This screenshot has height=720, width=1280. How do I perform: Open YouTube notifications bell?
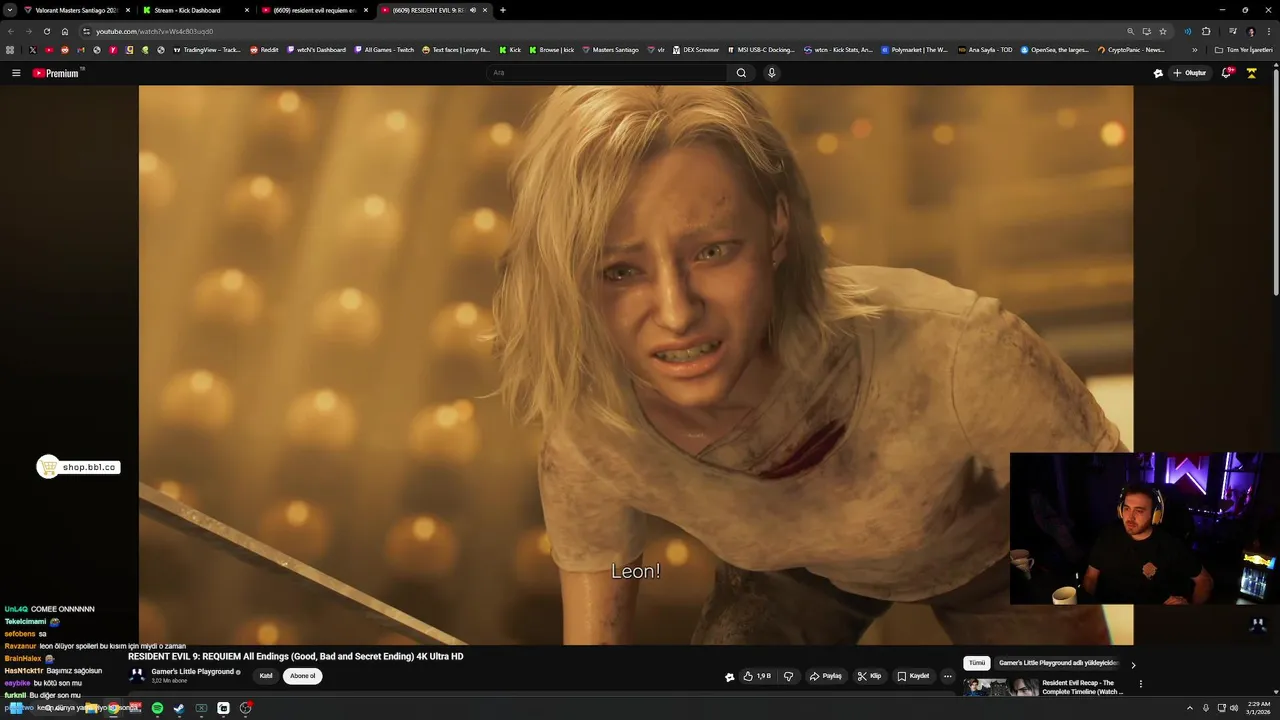[x=1227, y=73]
